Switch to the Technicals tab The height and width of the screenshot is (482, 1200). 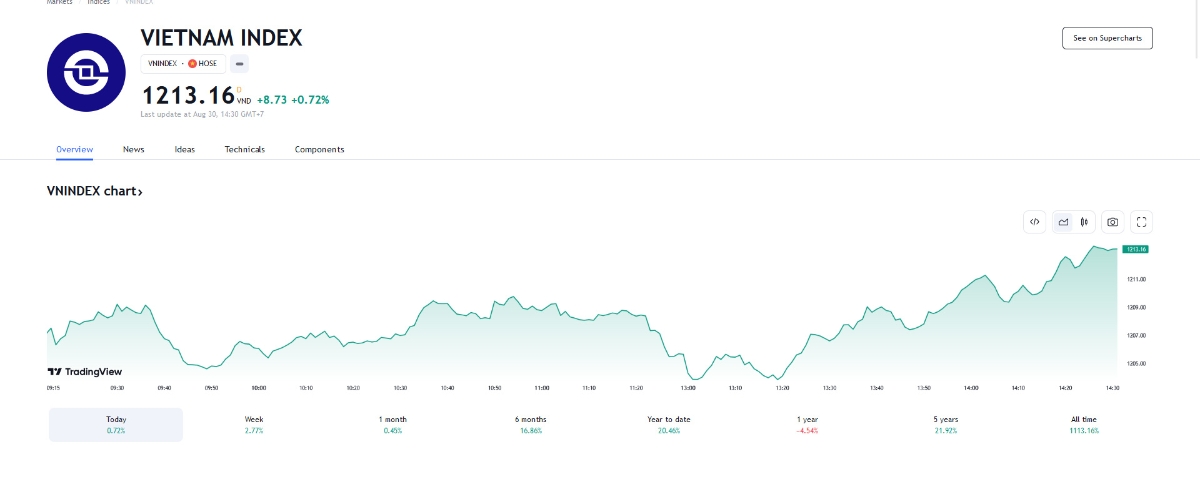245,149
